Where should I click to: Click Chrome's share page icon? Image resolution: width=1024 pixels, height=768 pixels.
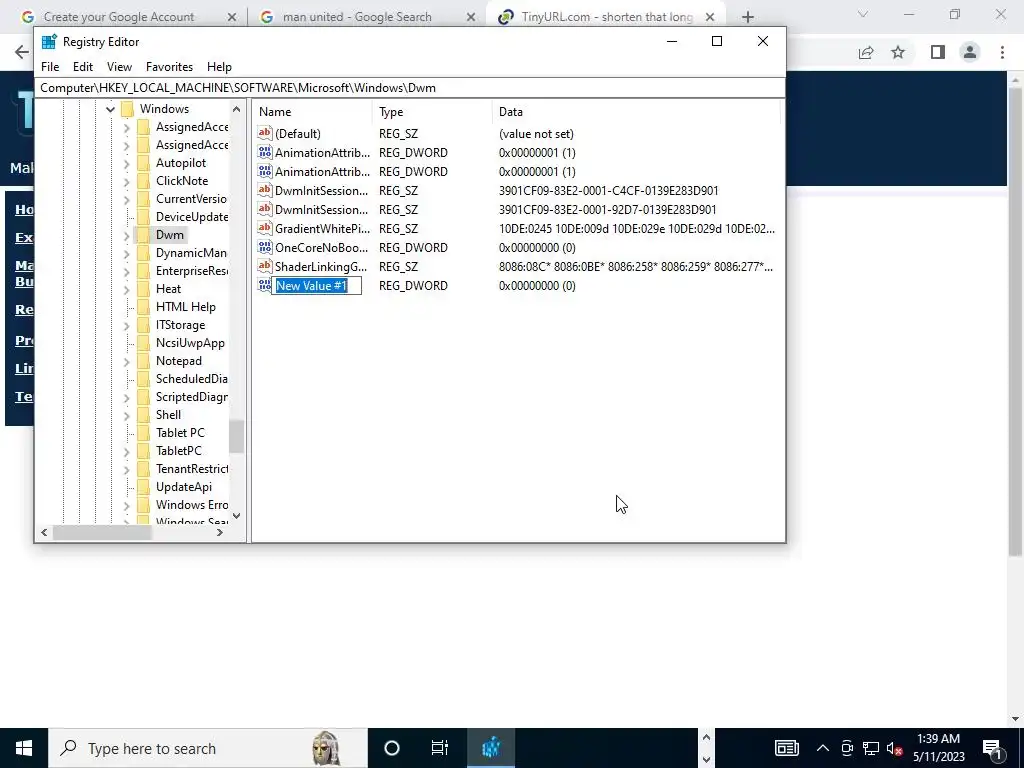coord(866,52)
